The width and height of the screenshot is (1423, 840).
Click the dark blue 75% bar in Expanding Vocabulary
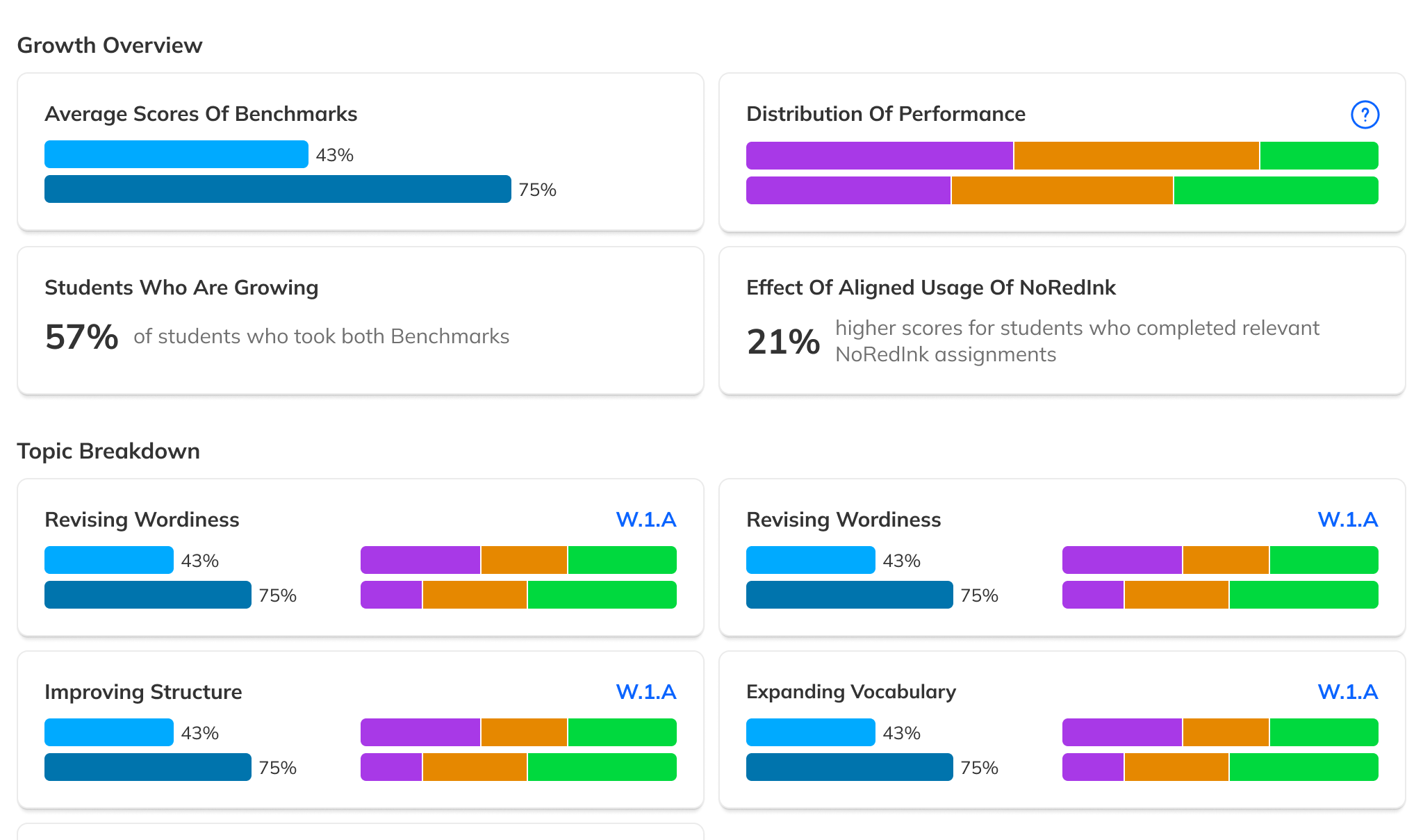(849, 767)
